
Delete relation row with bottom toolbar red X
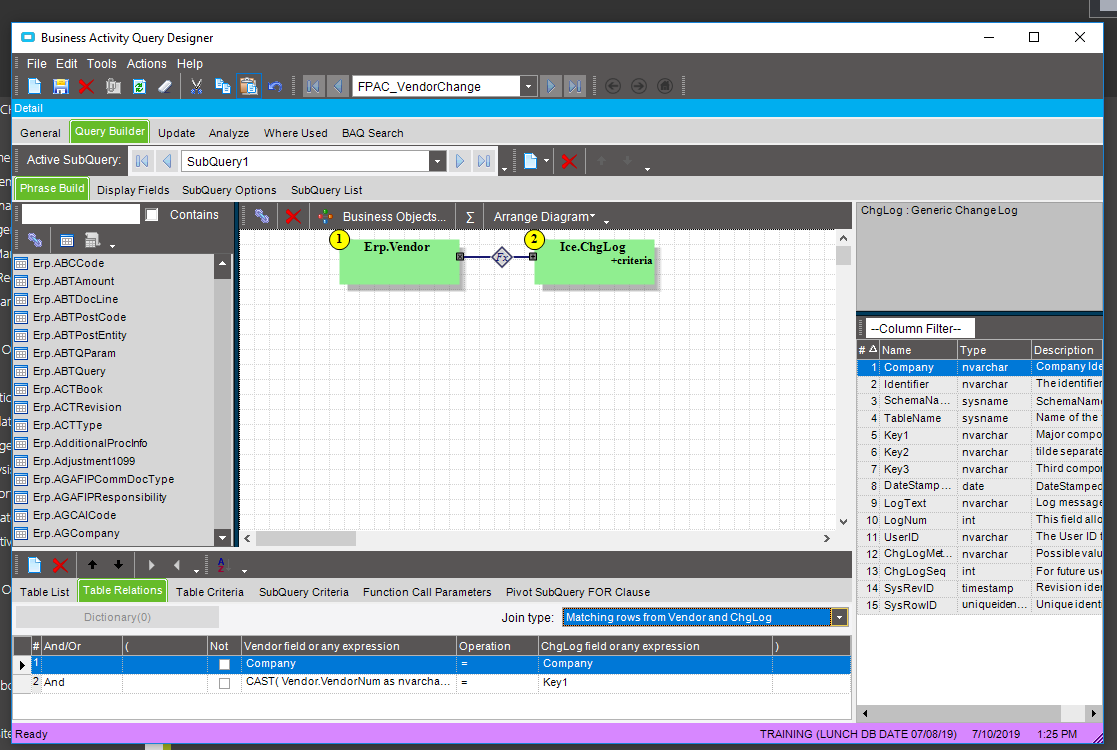click(61, 565)
